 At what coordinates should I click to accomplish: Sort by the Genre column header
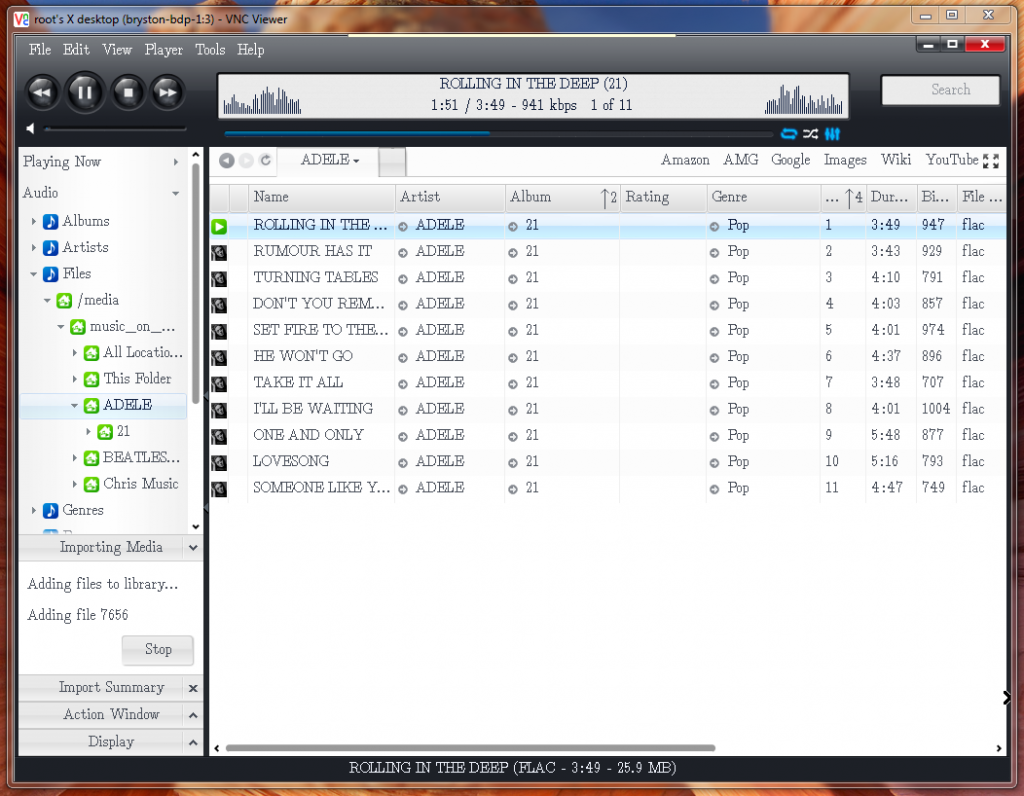(763, 197)
